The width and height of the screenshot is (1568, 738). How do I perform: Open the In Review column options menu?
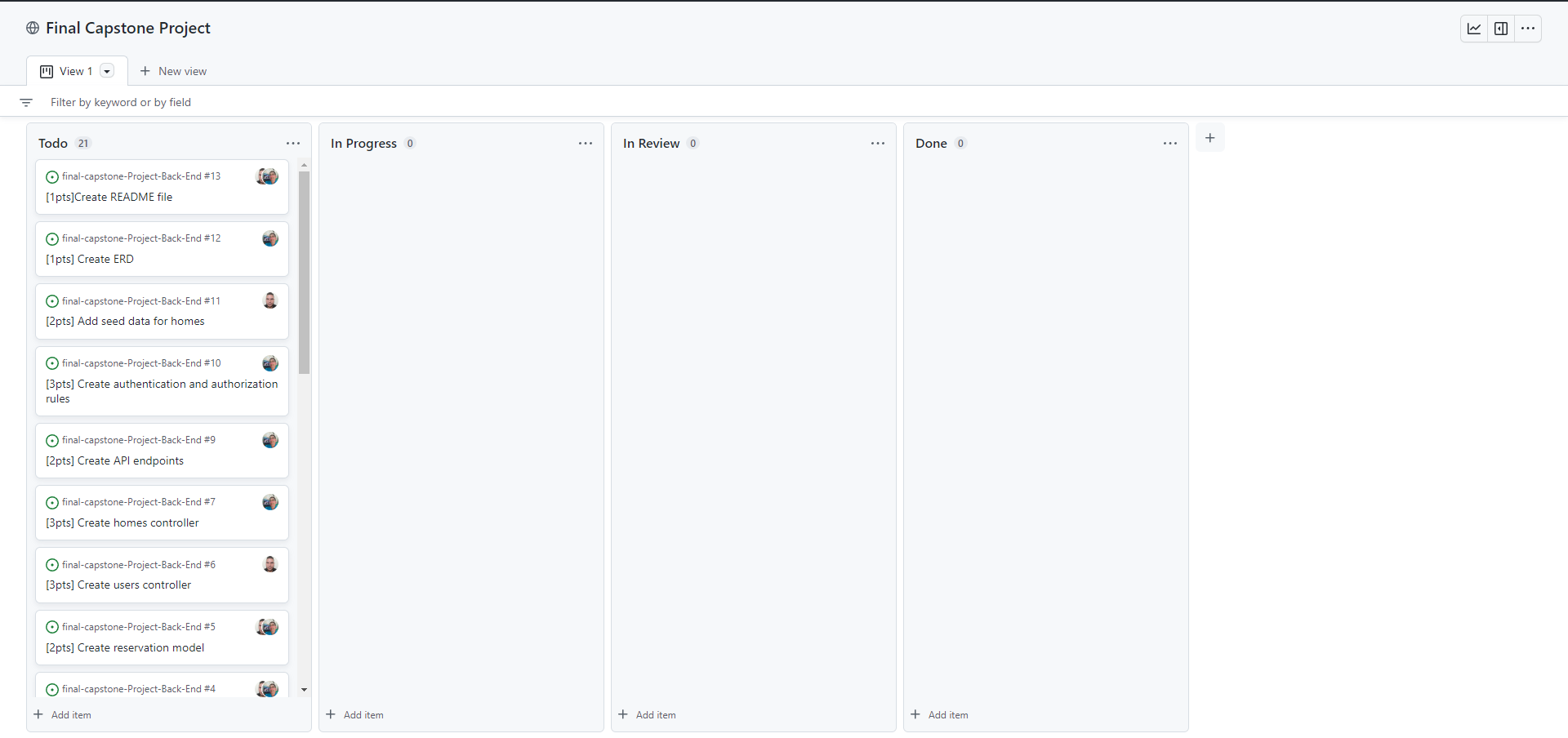[x=878, y=143]
